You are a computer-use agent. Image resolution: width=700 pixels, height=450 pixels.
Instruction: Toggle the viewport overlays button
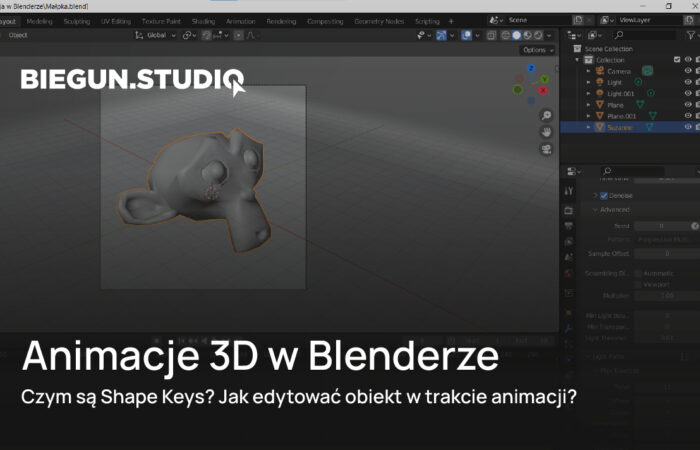coord(467,35)
